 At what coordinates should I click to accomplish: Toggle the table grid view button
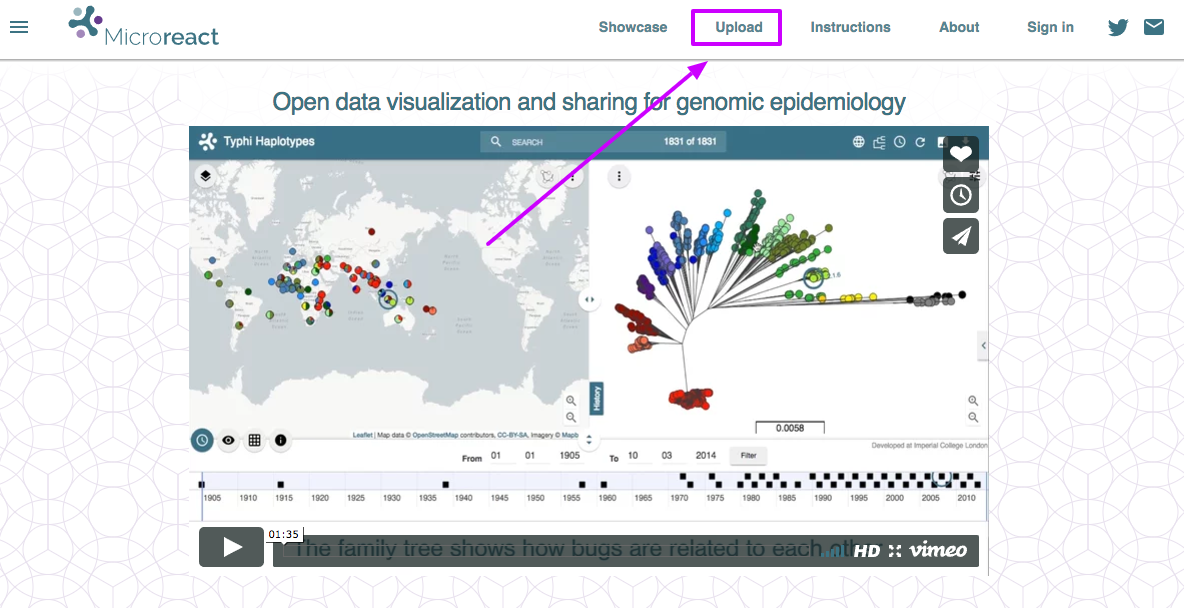click(x=255, y=439)
